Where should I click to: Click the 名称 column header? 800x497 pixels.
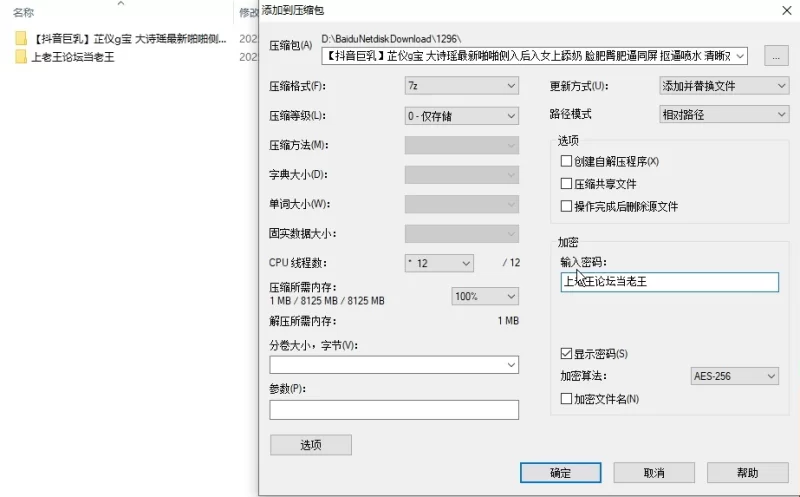(x=23, y=12)
